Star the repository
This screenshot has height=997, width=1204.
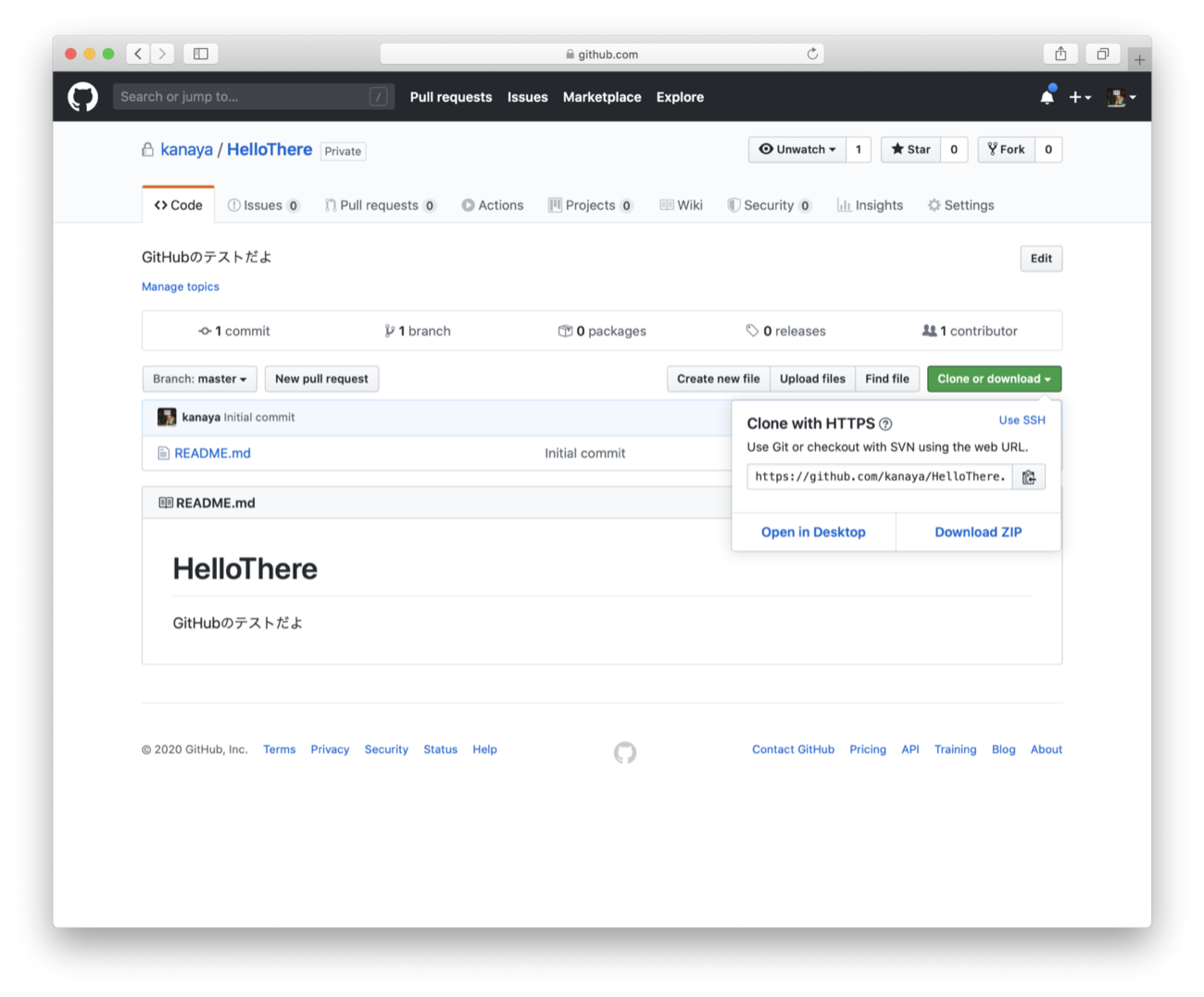coord(911,149)
